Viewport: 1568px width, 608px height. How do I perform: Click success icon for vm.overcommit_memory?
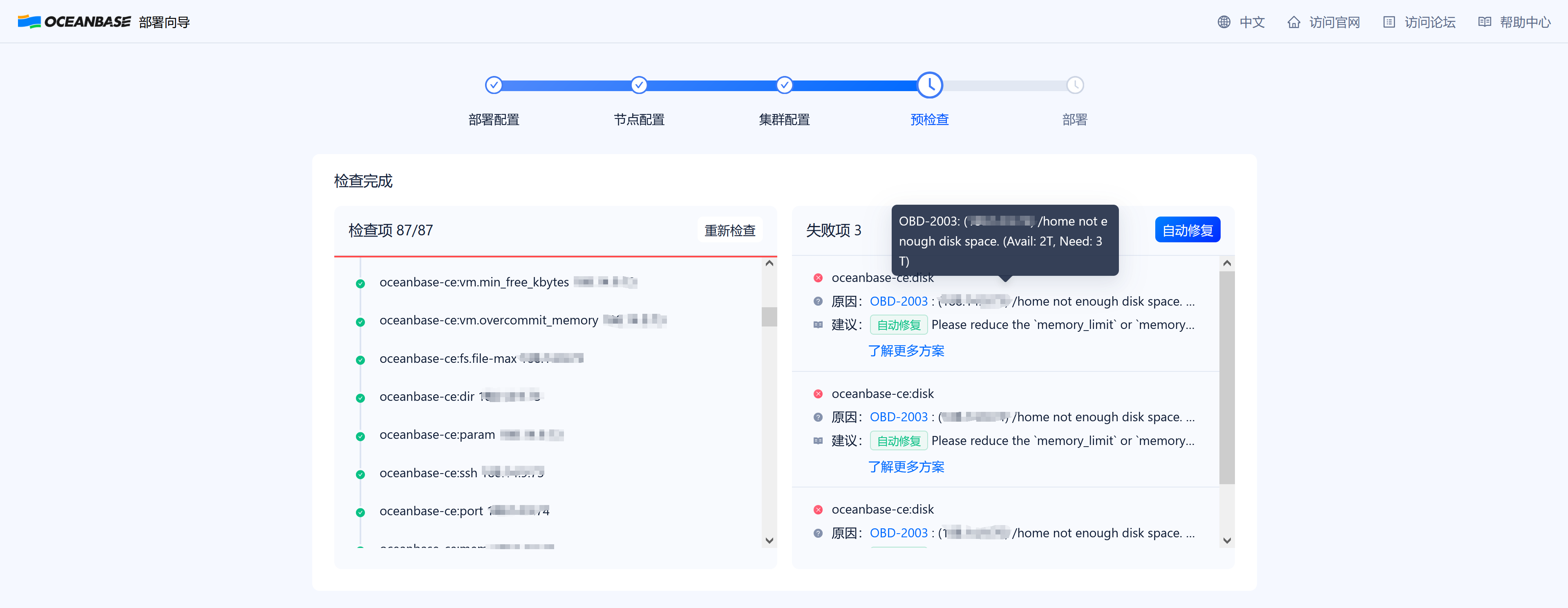pyautogui.click(x=360, y=321)
